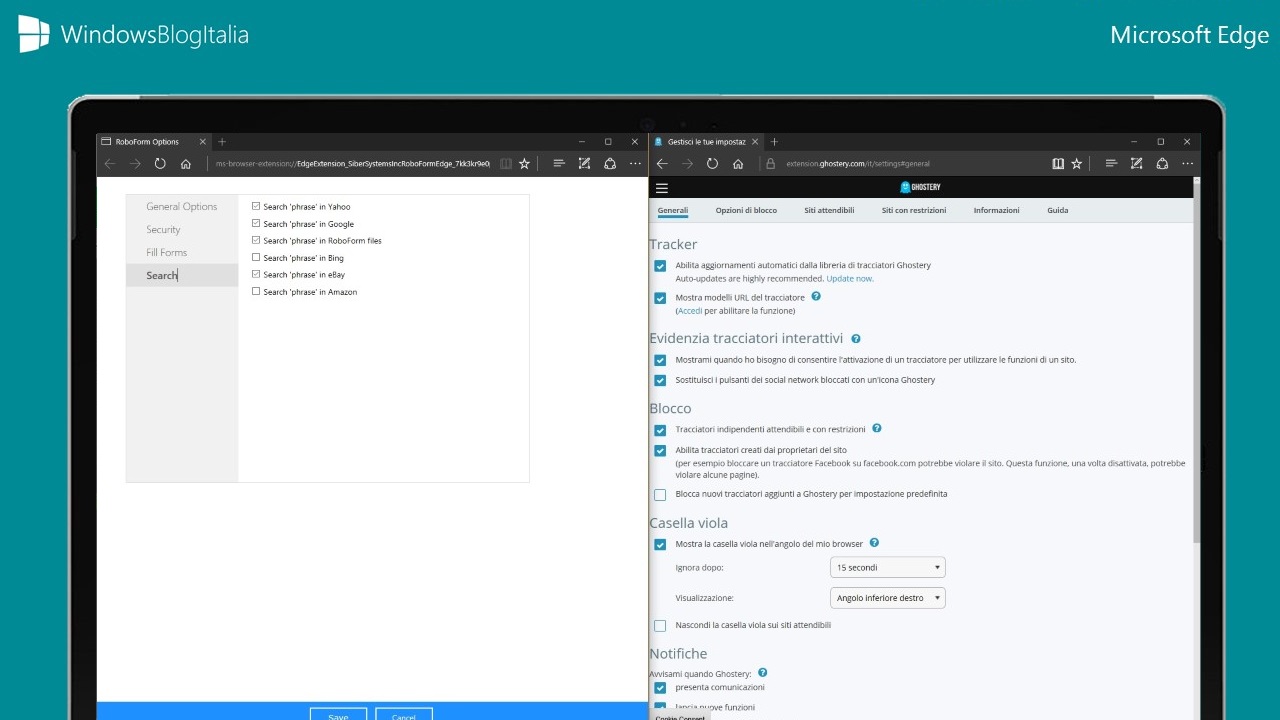Viewport: 1280px width, 720px height.
Task: Go back in the RoboForm Options window
Action: pyautogui.click(x=110, y=164)
